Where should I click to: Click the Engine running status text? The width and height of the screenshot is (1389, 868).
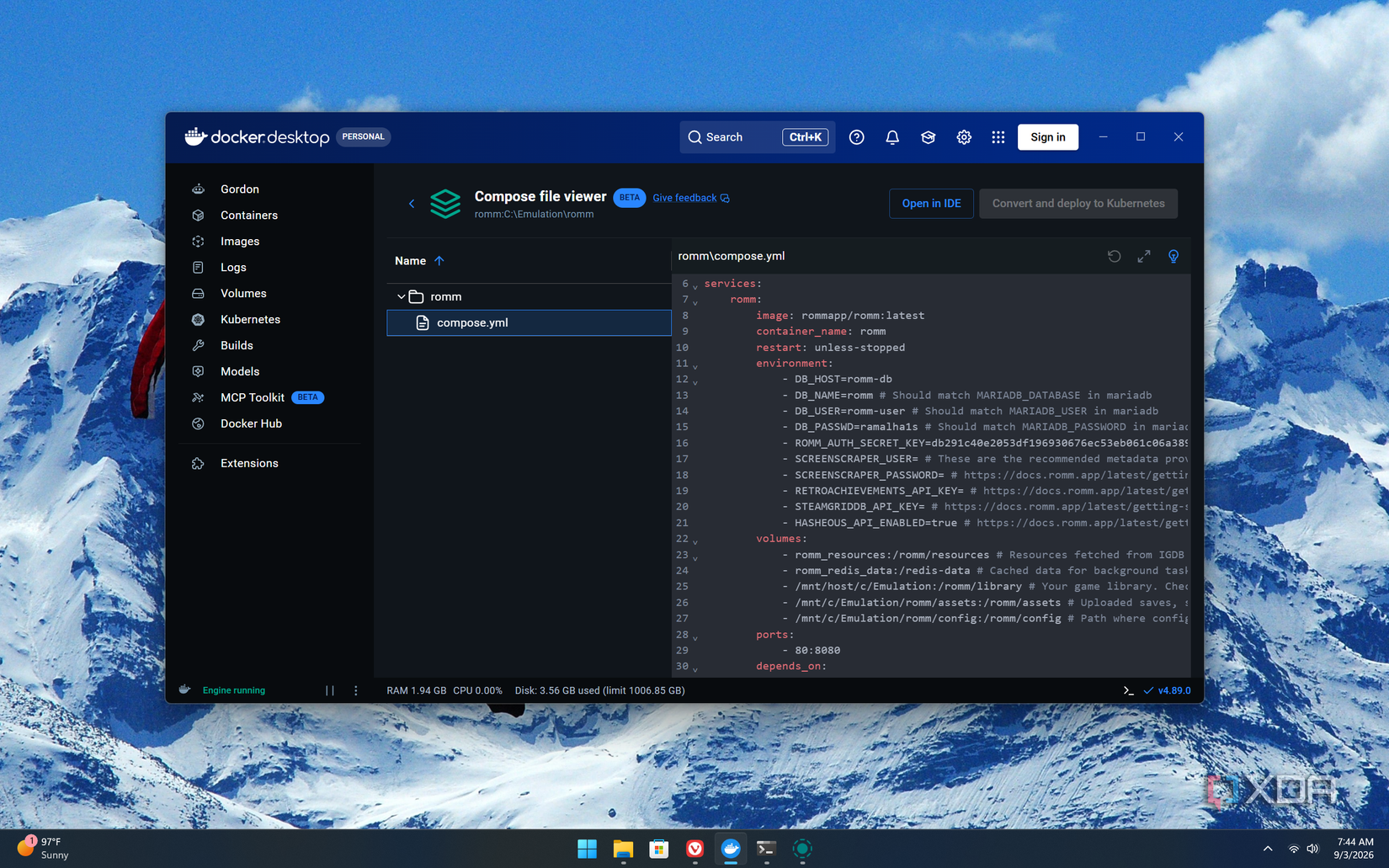point(233,690)
